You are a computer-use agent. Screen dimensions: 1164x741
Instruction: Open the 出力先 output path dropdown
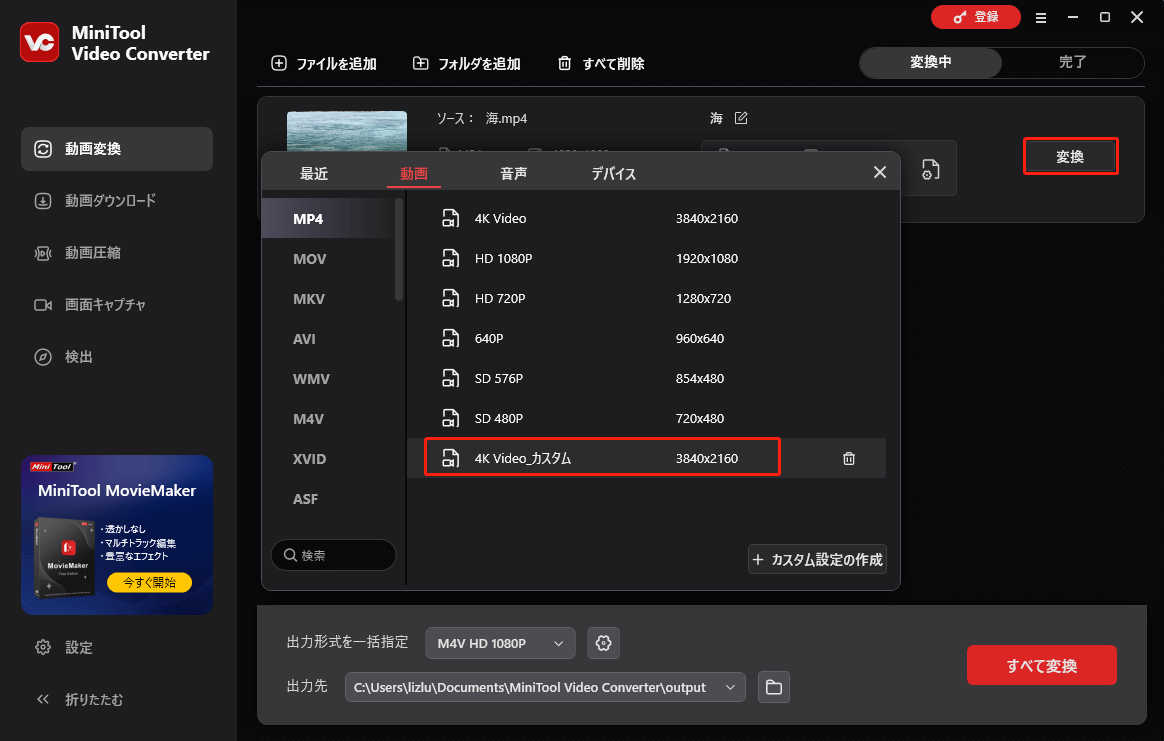click(x=545, y=688)
